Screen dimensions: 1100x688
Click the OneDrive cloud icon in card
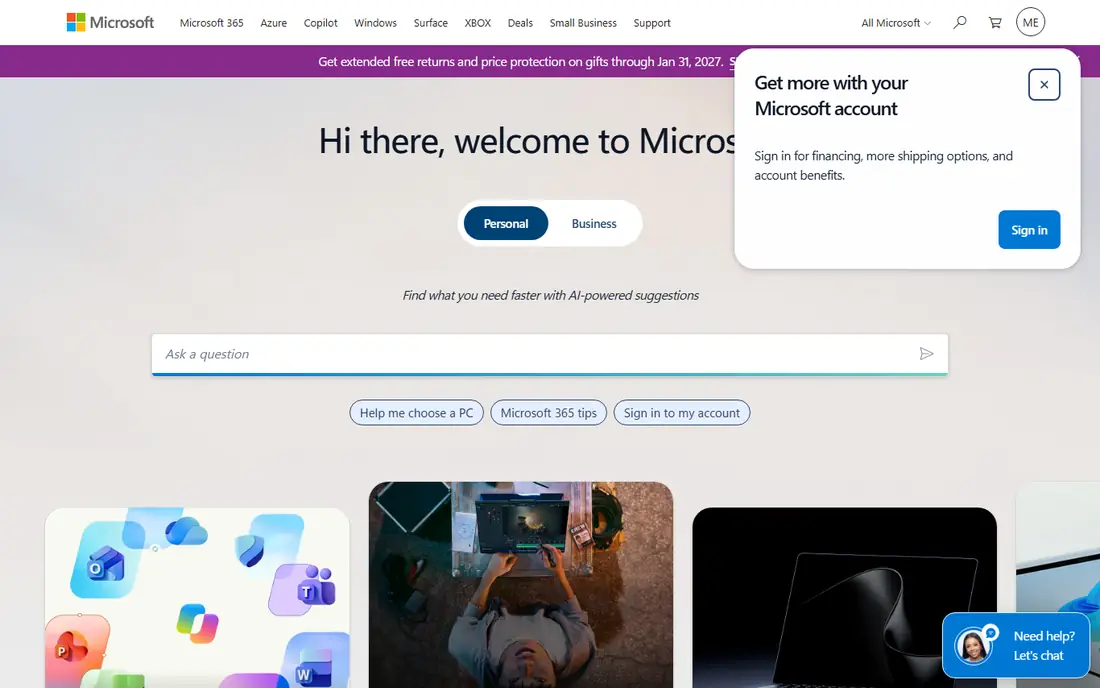coord(186,531)
